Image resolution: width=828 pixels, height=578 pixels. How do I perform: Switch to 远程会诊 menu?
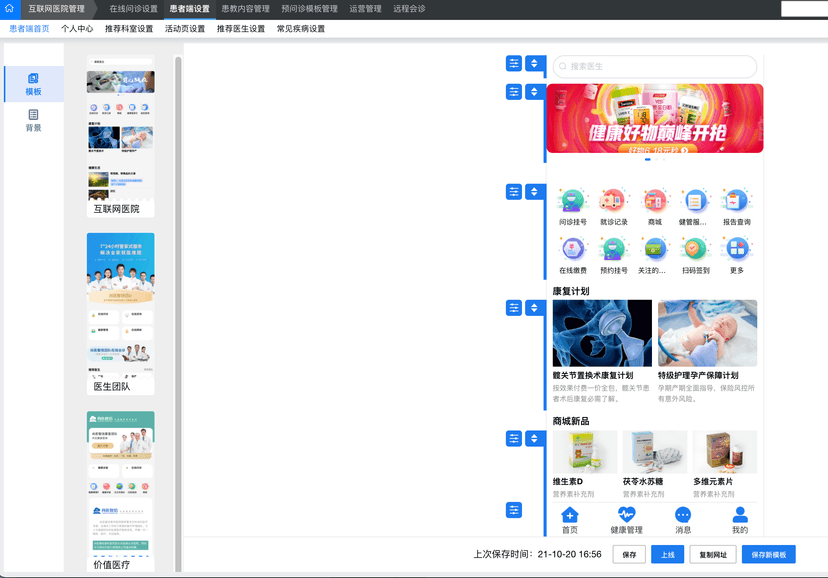coord(409,9)
